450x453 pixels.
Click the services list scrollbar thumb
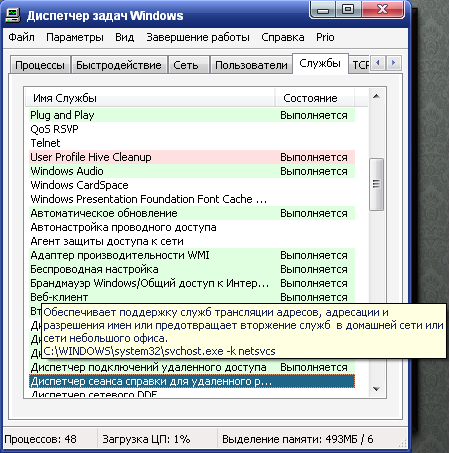376,184
